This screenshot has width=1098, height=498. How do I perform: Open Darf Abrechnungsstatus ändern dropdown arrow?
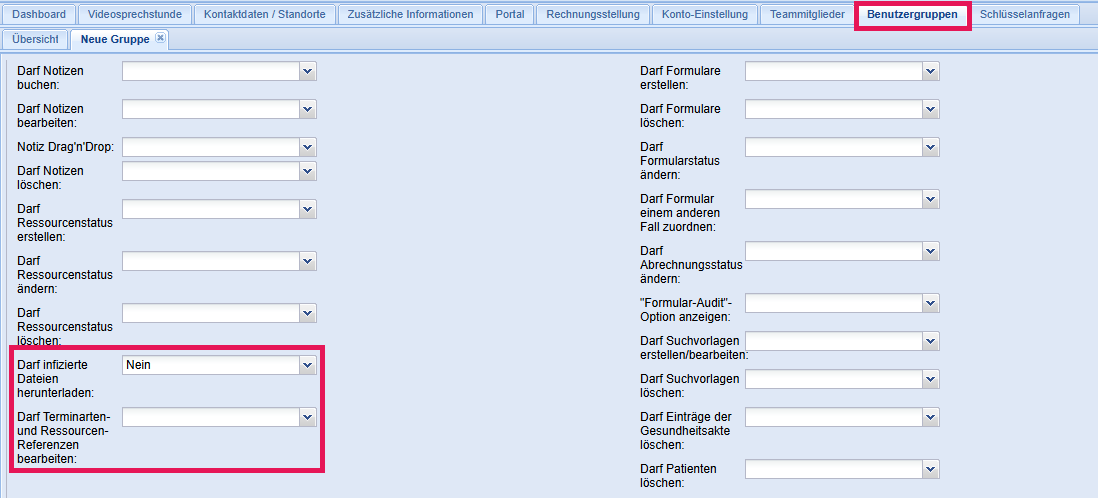click(931, 251)
